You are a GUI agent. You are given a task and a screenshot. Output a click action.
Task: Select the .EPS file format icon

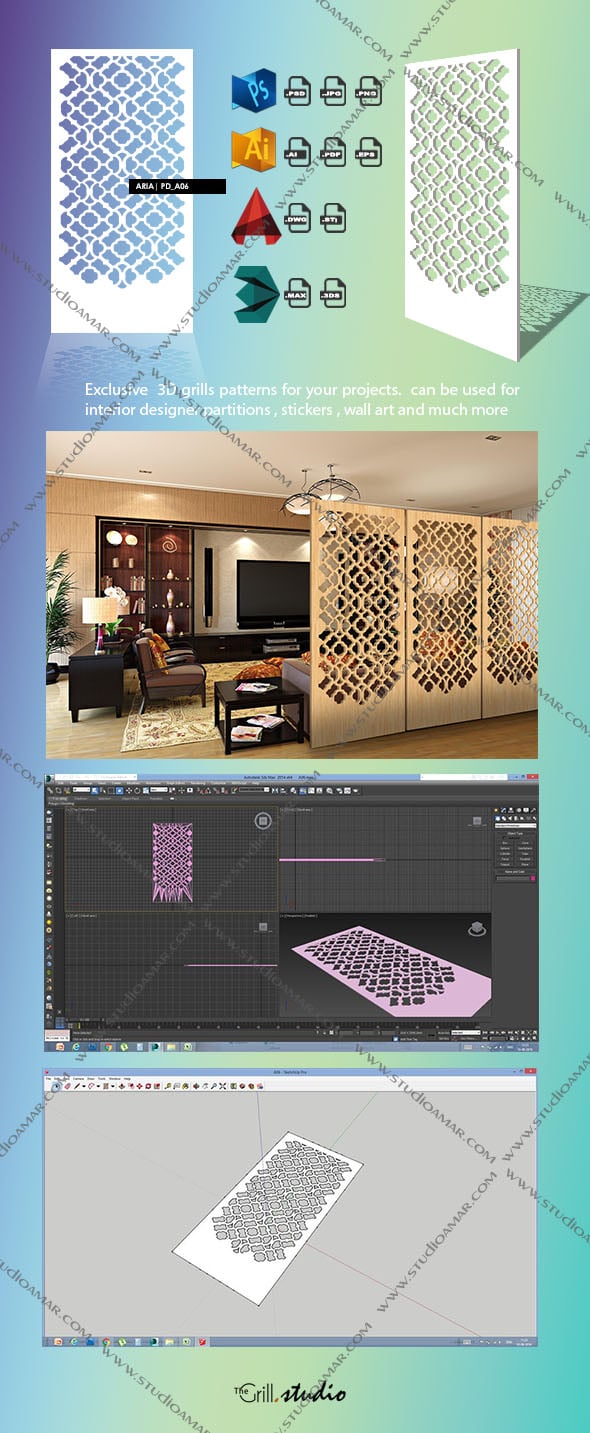(369, 154)
